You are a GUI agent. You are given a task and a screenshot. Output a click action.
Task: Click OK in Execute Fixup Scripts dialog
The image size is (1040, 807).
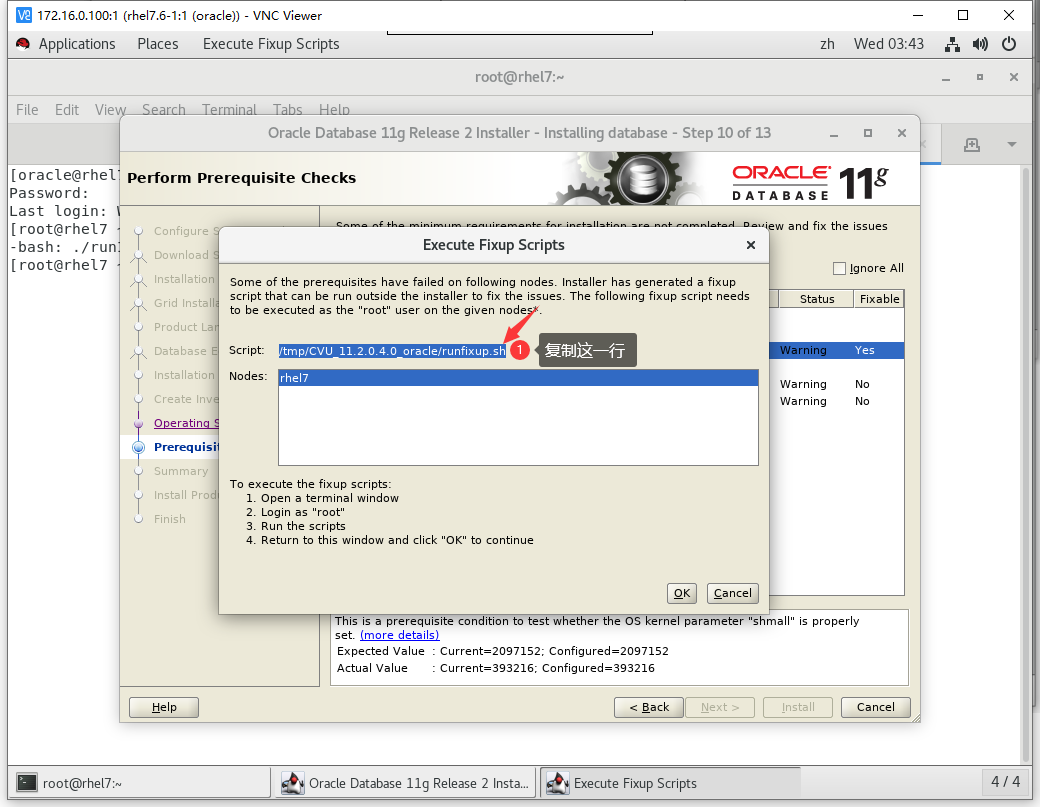[682, 593]
